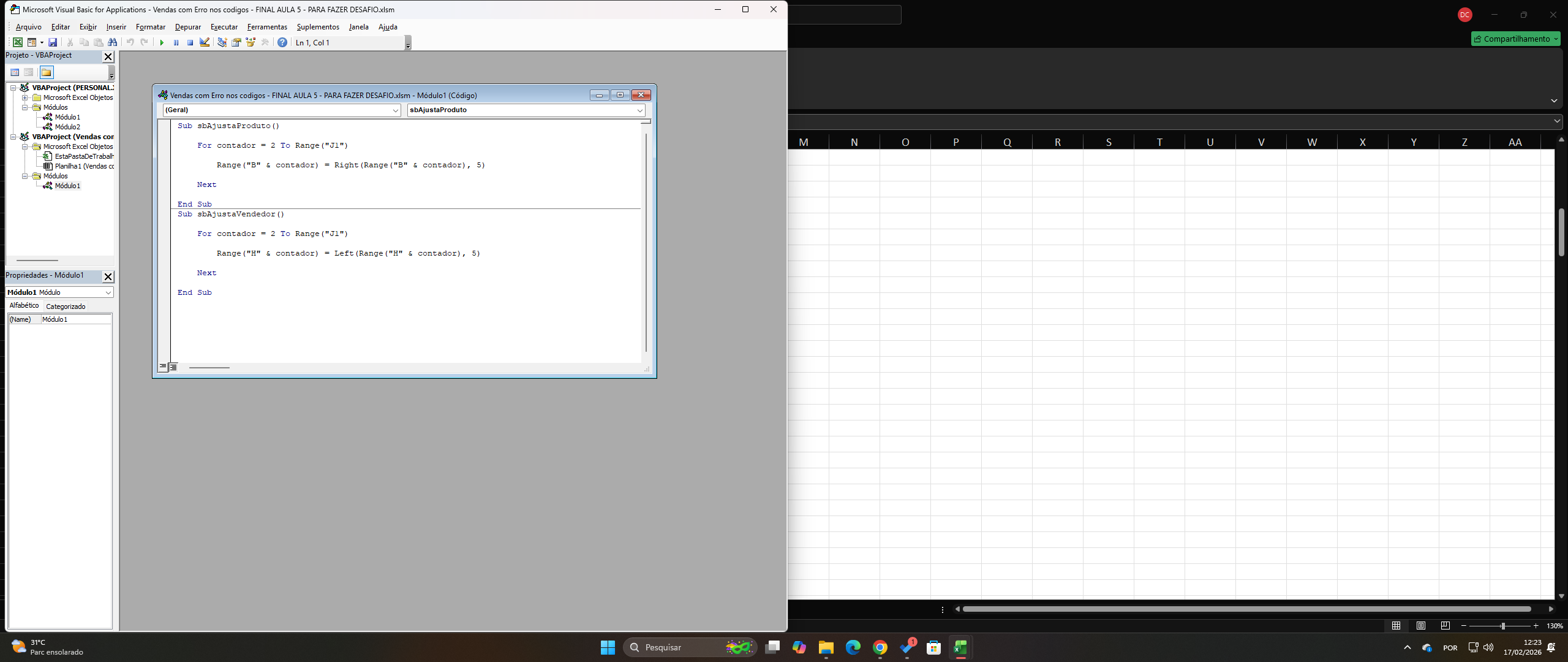Open the sbAjustaProduto procedure dropdown
Image resolution: width=1568 pixels, height=662 pixels.
640,110
